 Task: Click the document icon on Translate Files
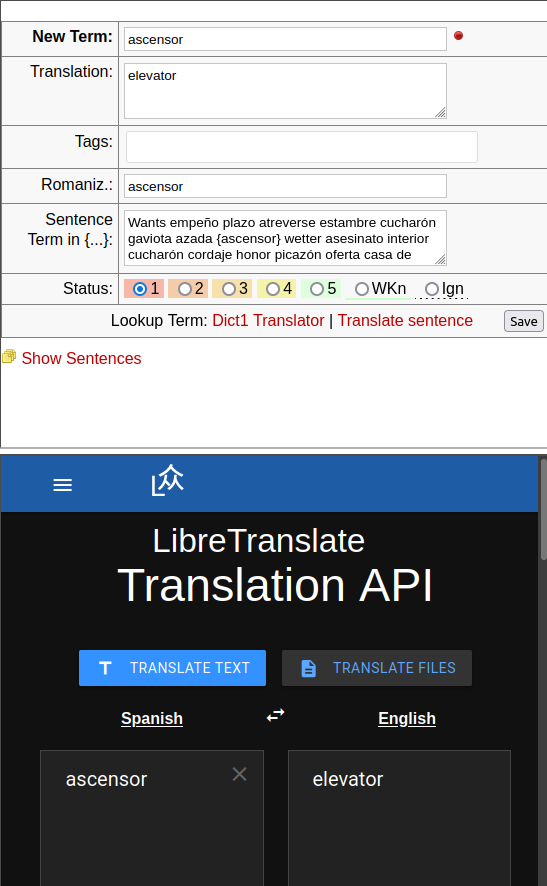pos(309,668)
